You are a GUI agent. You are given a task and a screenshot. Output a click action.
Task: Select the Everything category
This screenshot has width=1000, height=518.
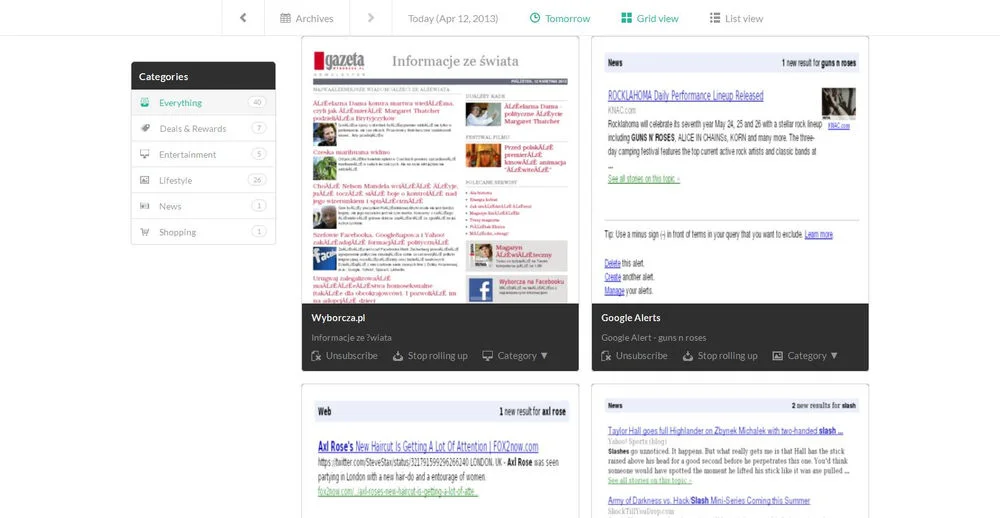203,103
